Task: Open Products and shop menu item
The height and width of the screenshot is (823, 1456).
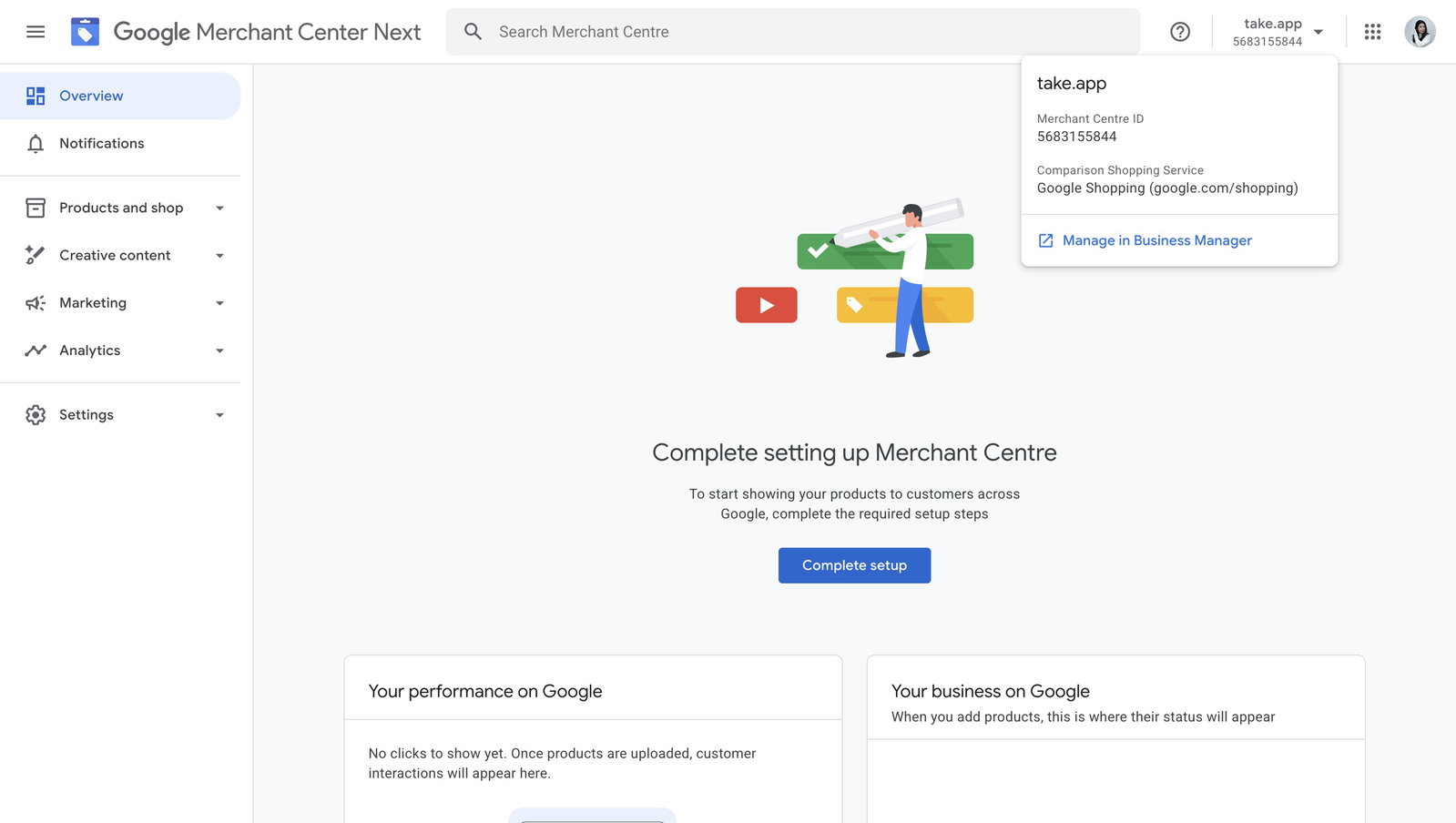Action: pyautogui.click(x=120, y=208)
